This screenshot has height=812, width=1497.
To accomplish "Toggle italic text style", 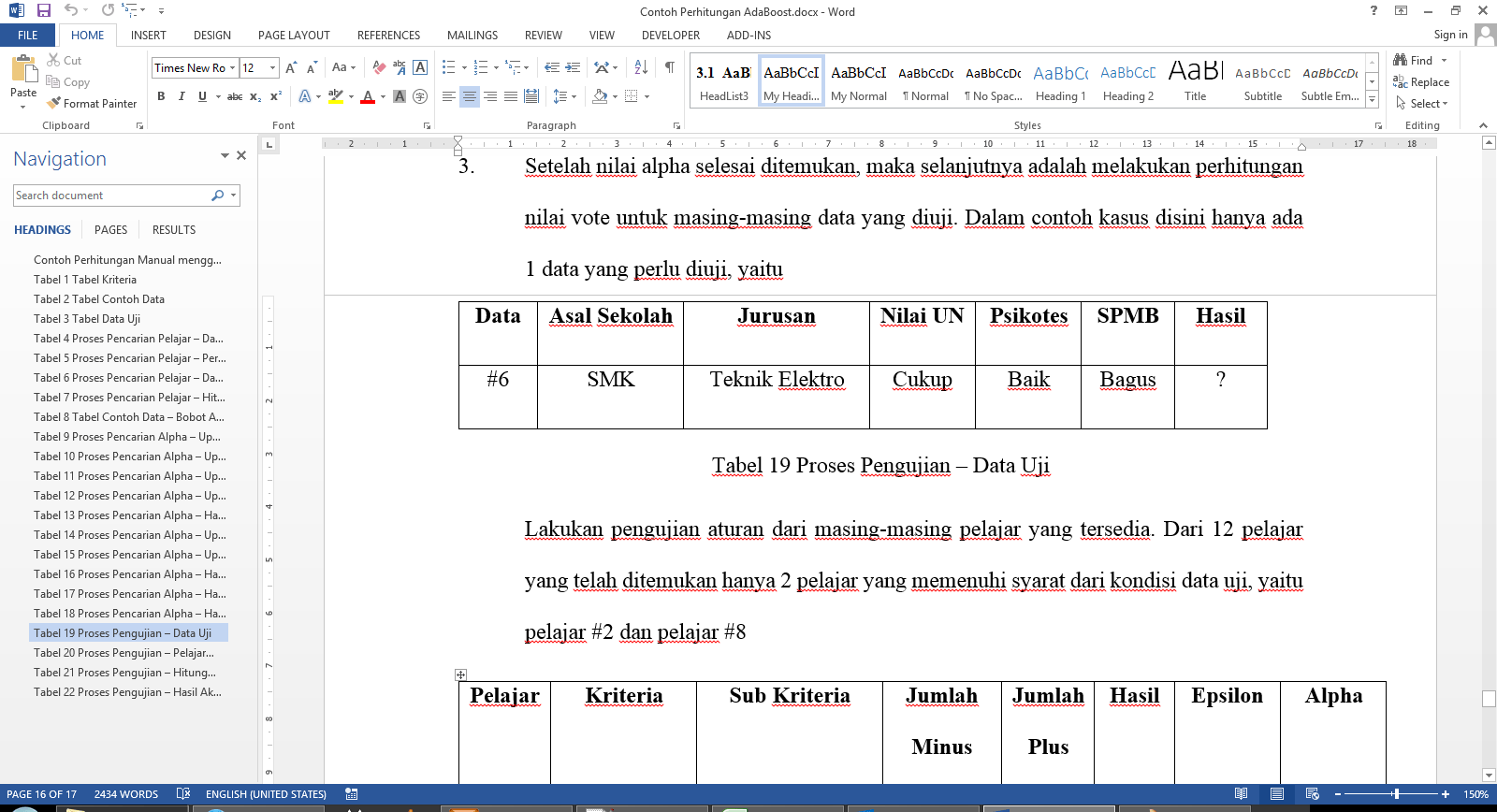I will point(182,96).
